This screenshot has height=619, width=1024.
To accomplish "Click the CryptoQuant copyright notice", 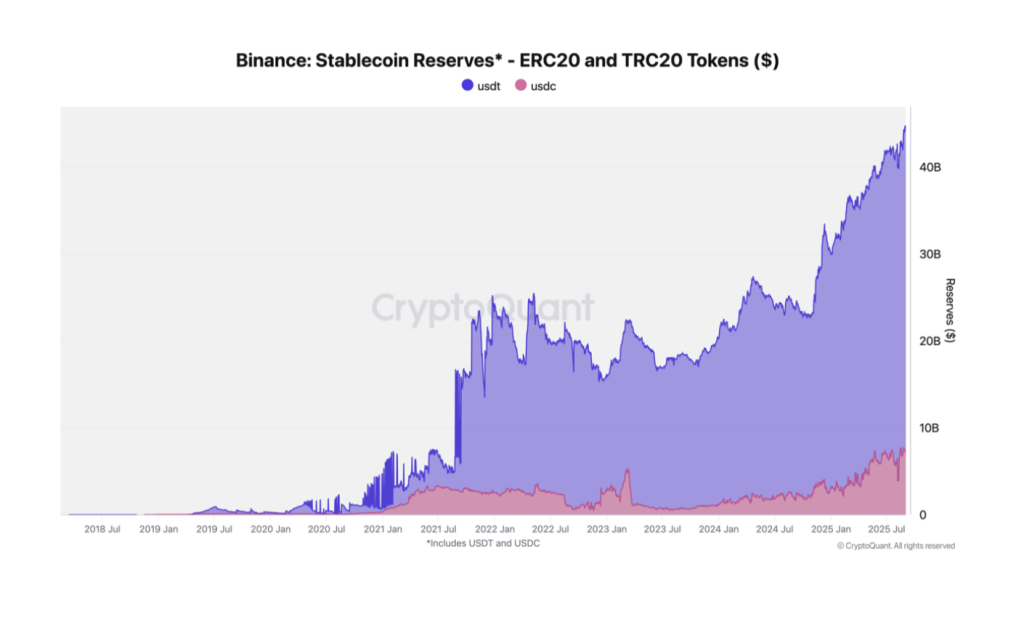I will point(895,545).
